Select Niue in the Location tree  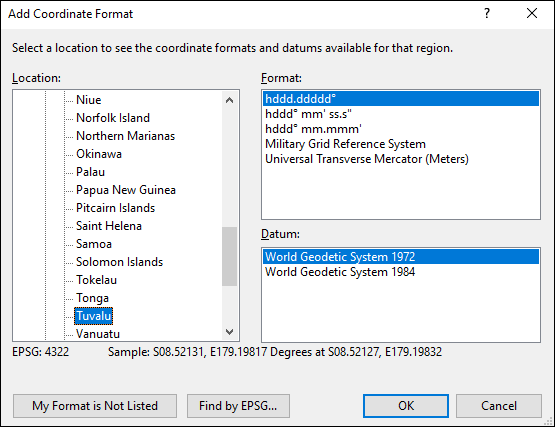88,100
